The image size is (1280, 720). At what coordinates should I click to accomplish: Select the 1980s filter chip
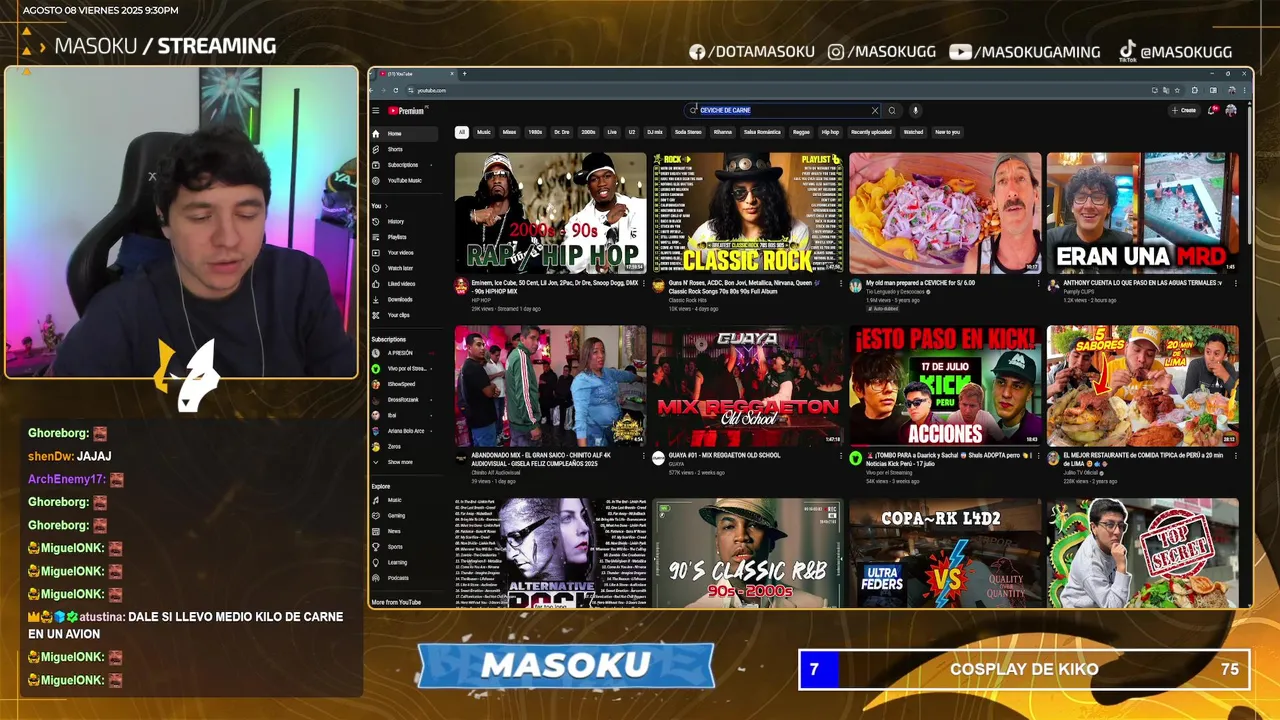(x=535, y=132)
